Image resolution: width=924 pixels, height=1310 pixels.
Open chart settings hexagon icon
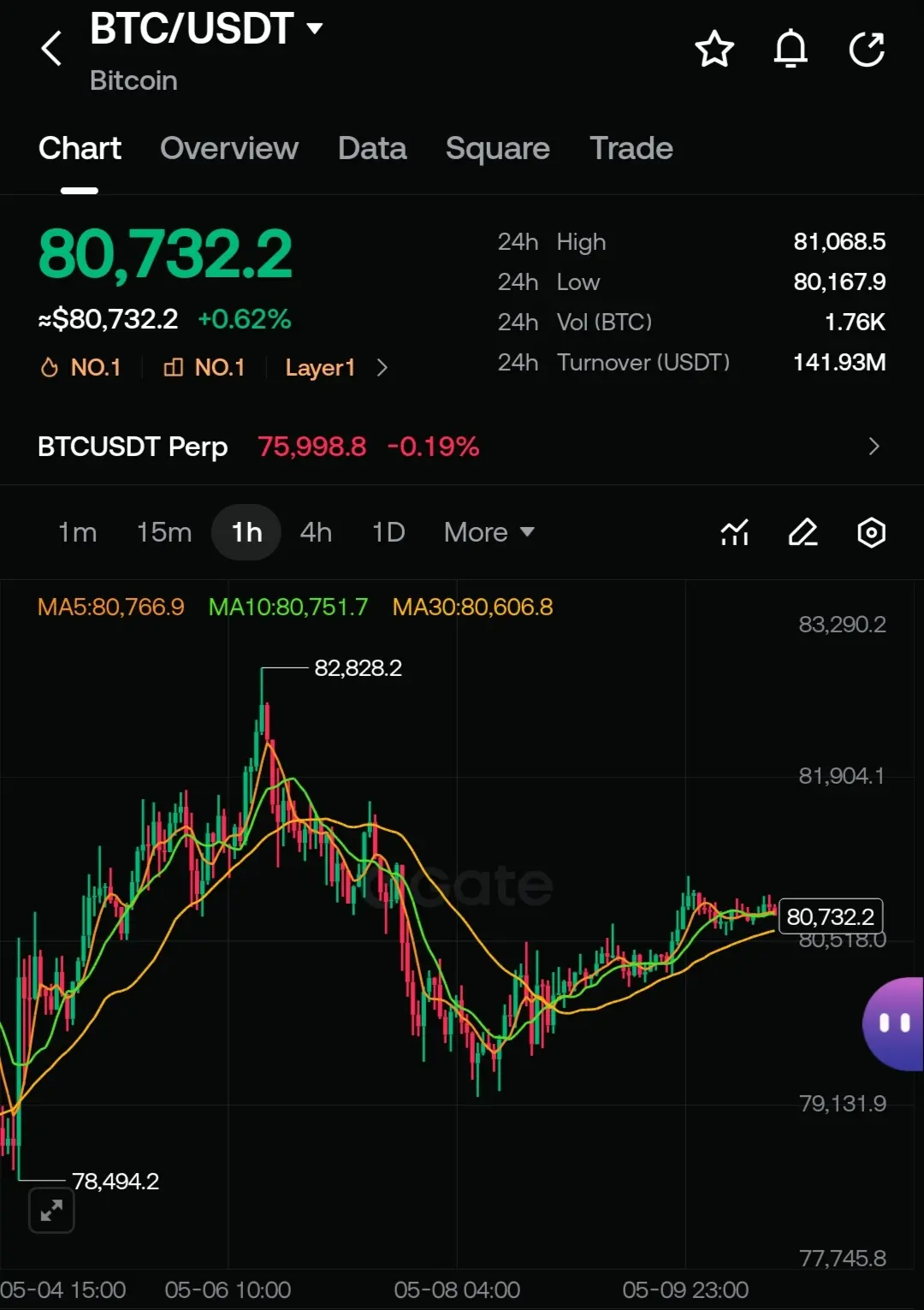[x=871, y=532]
